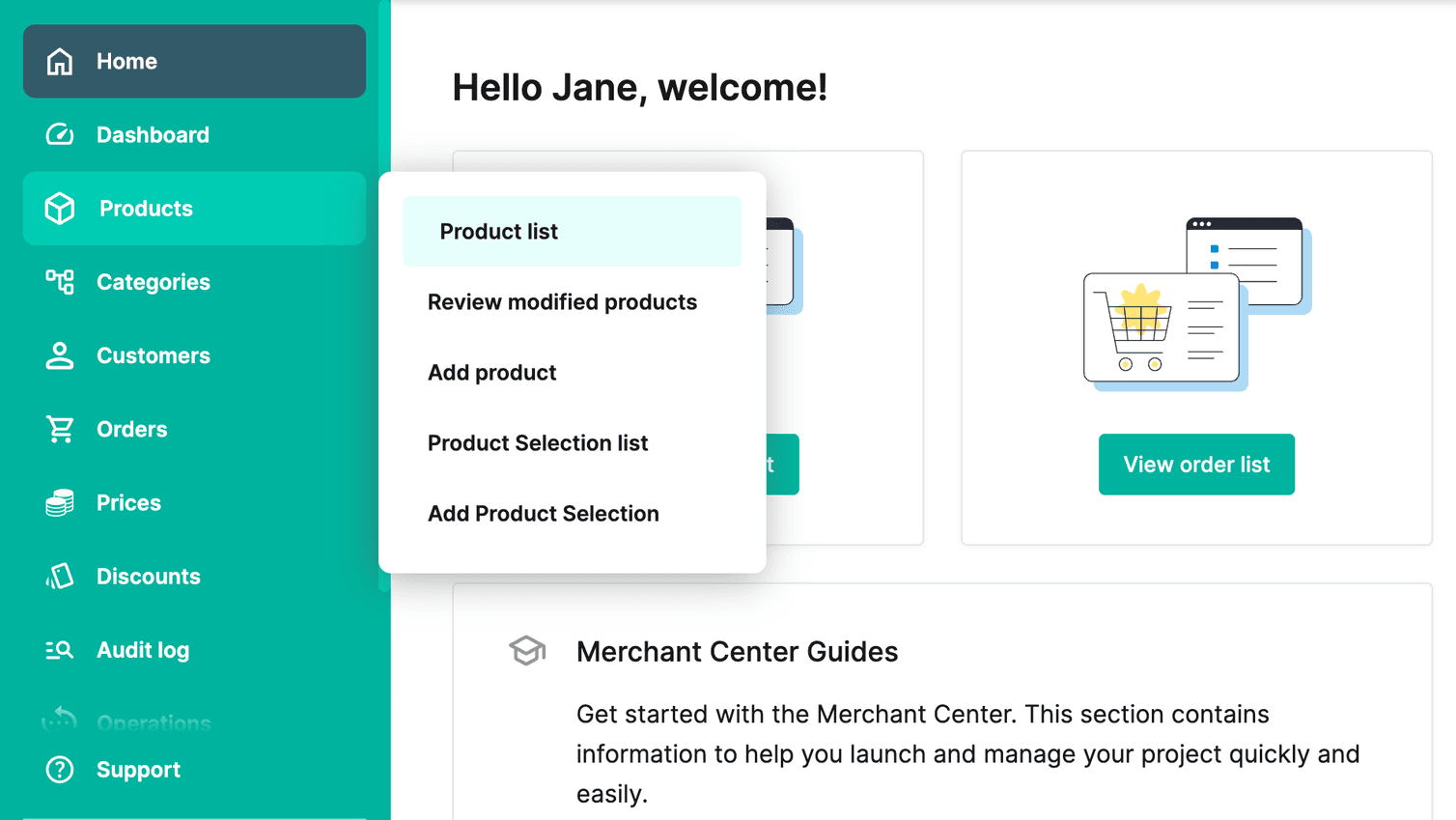Select the Dashboard gauge icon
Viewport: 1456px width, 820px height.
tap(59, 134)
